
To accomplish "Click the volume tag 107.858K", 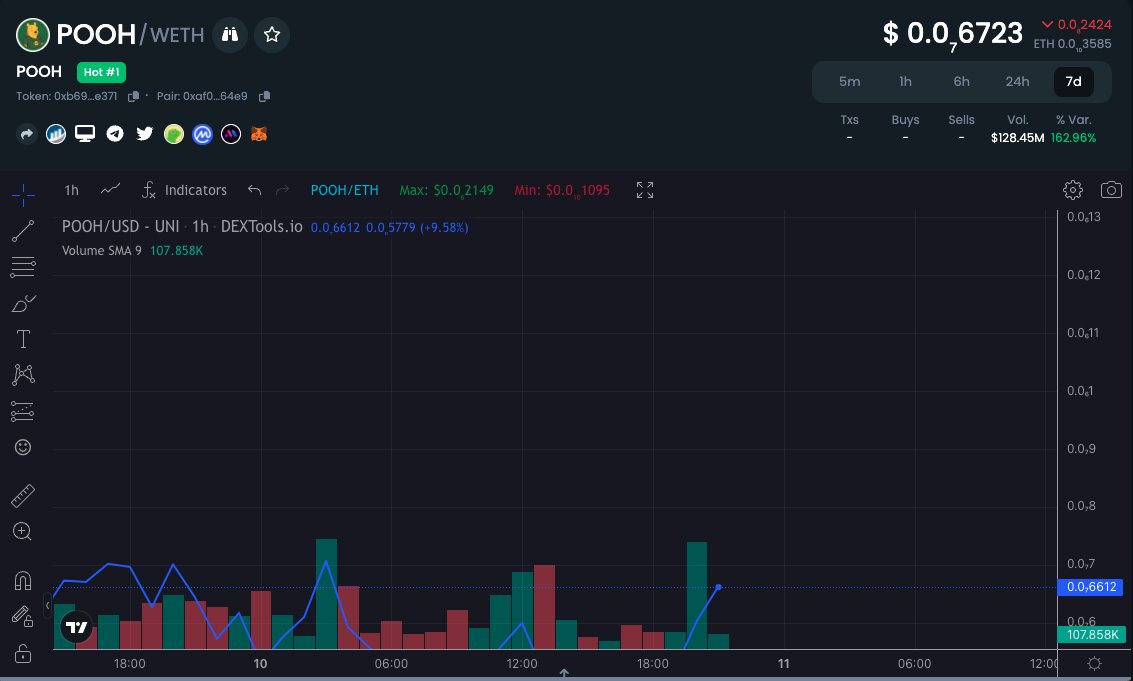I will pyautogui.click(x=1092, y=635).
